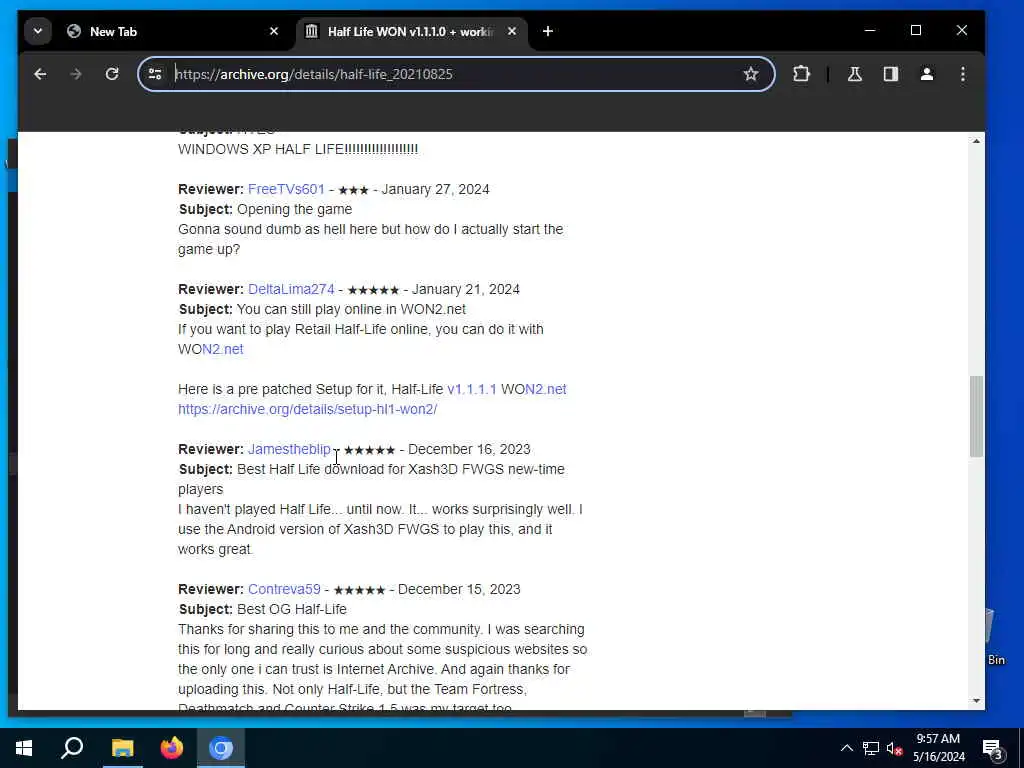Go forward with the forward arrow
Image resolution: width=1024 pixels, height=768 pixels.
(x=76, y=74)
